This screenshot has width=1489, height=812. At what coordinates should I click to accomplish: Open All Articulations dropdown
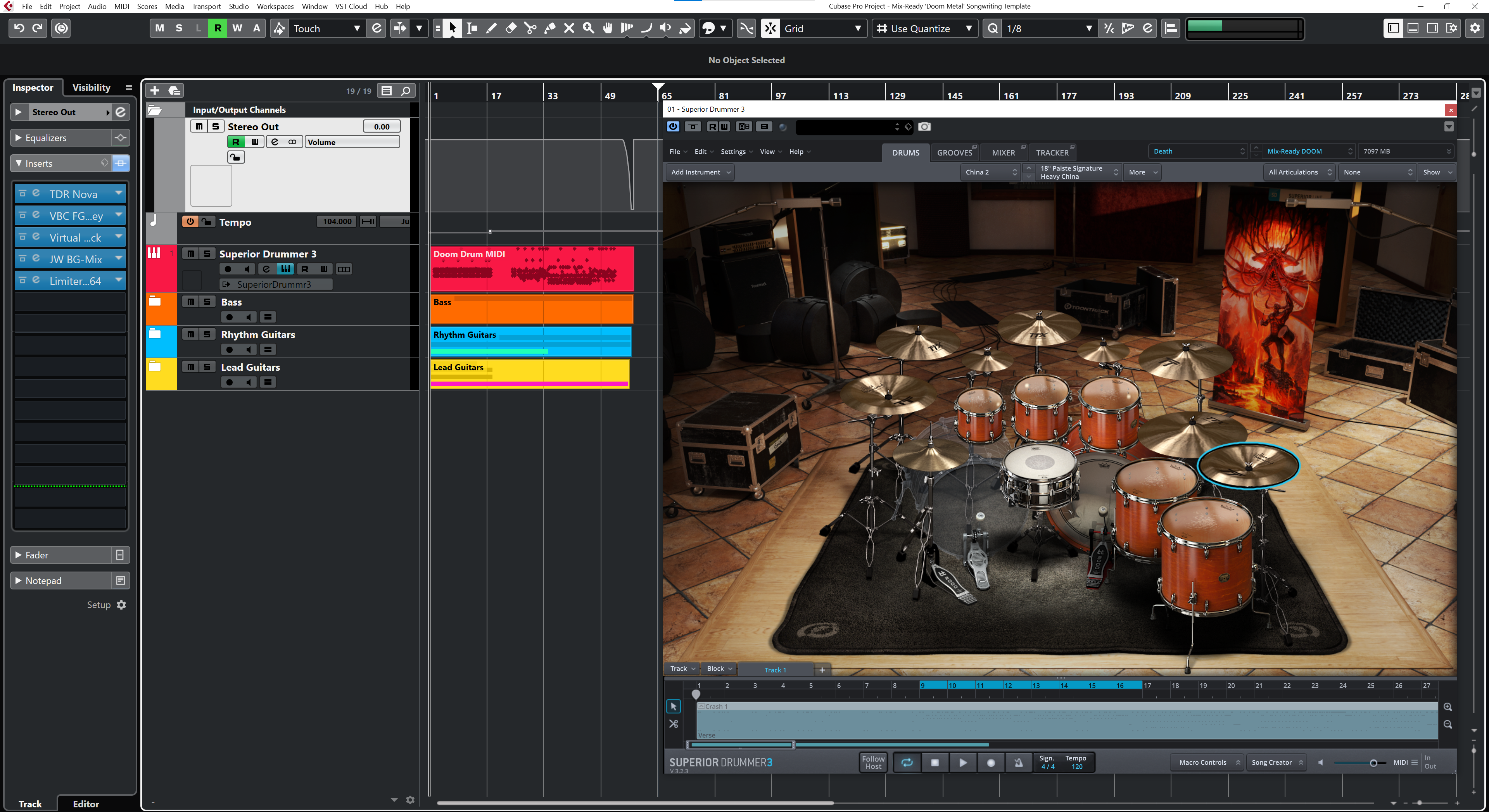pyautogui.click(x=1298, y=172)
